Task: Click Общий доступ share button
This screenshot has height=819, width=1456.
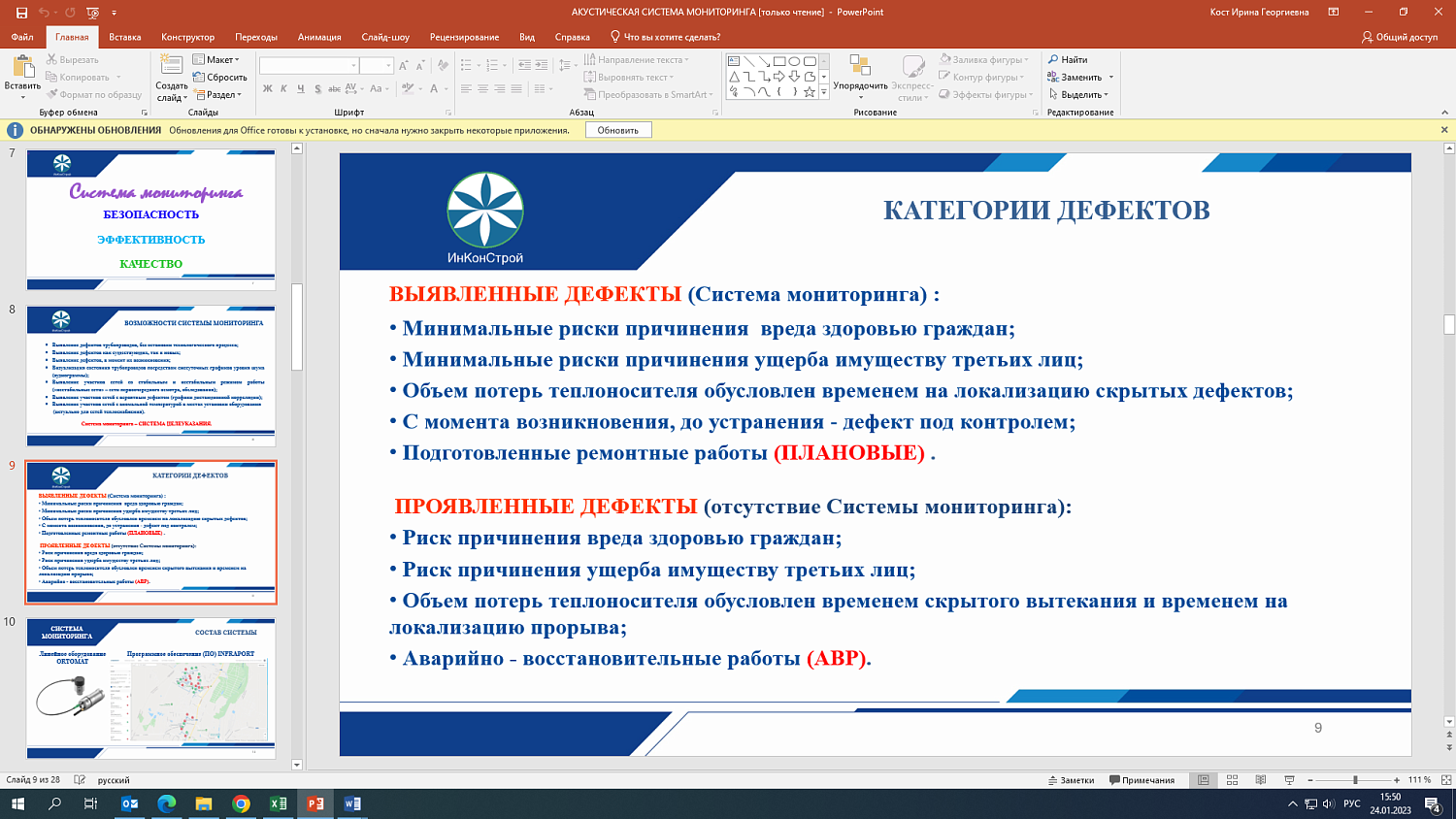Action: 1400,37
